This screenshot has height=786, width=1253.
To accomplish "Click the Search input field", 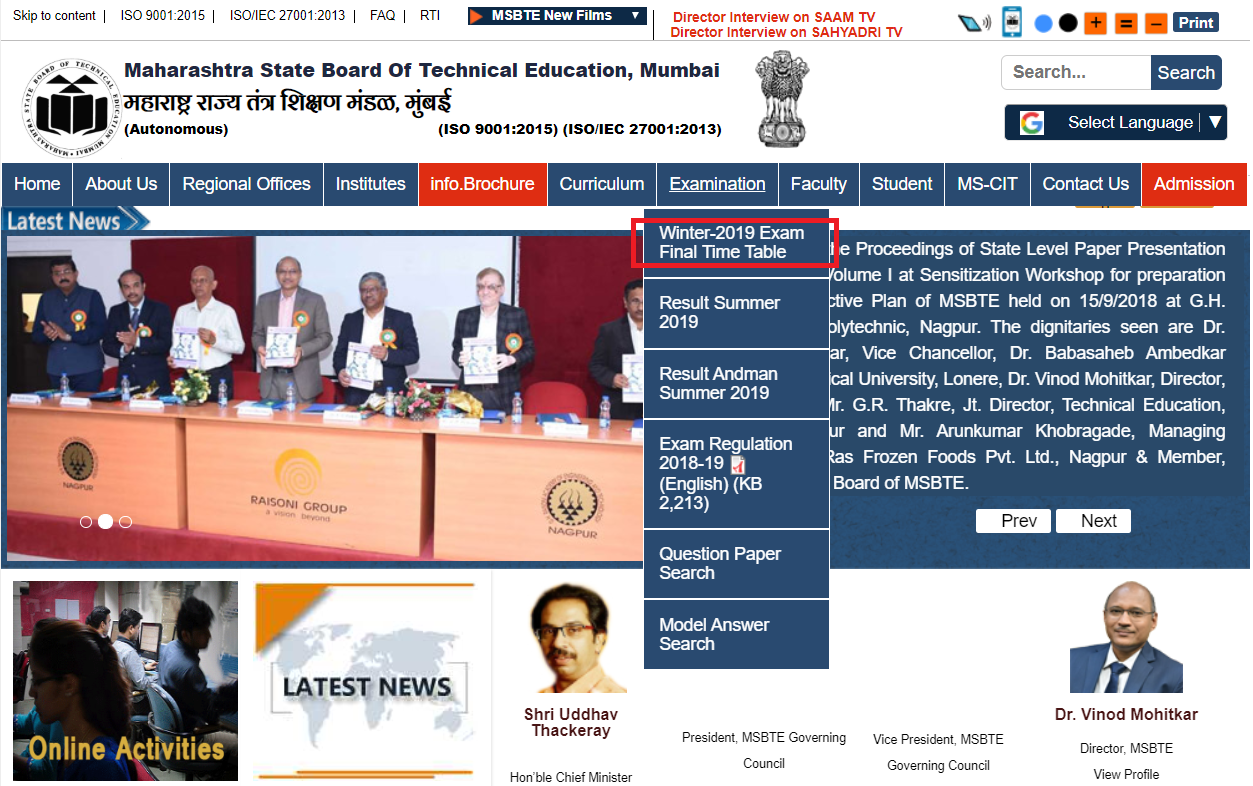I will tap(1075, 73).
